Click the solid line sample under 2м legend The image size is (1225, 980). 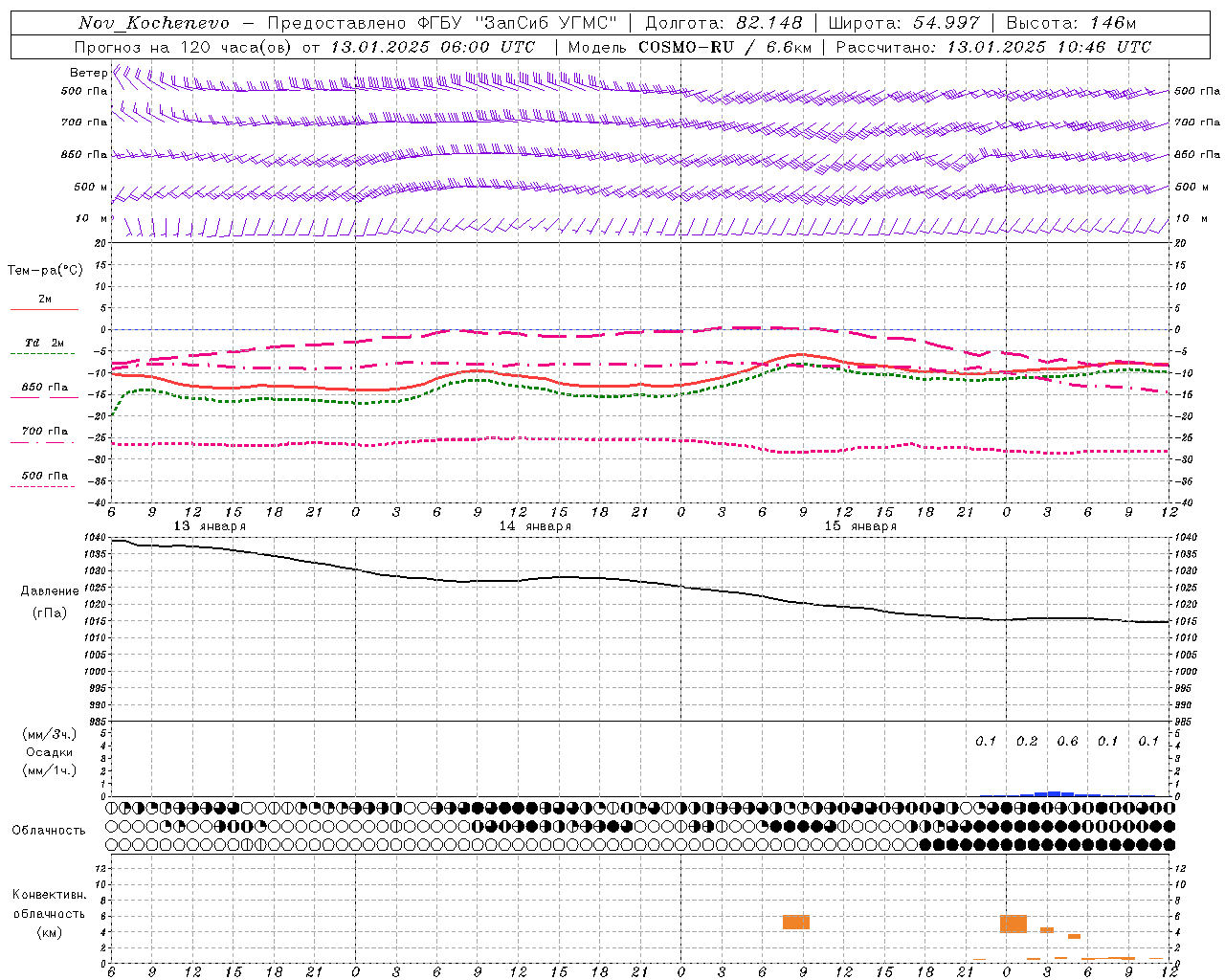pyautogui.click(x=44, y=309)
